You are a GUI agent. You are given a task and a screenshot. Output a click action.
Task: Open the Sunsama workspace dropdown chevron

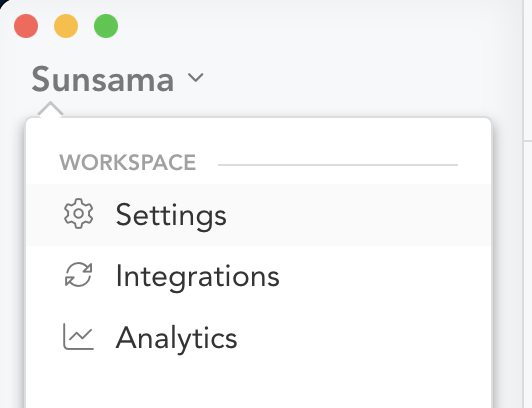click(196, 78)
